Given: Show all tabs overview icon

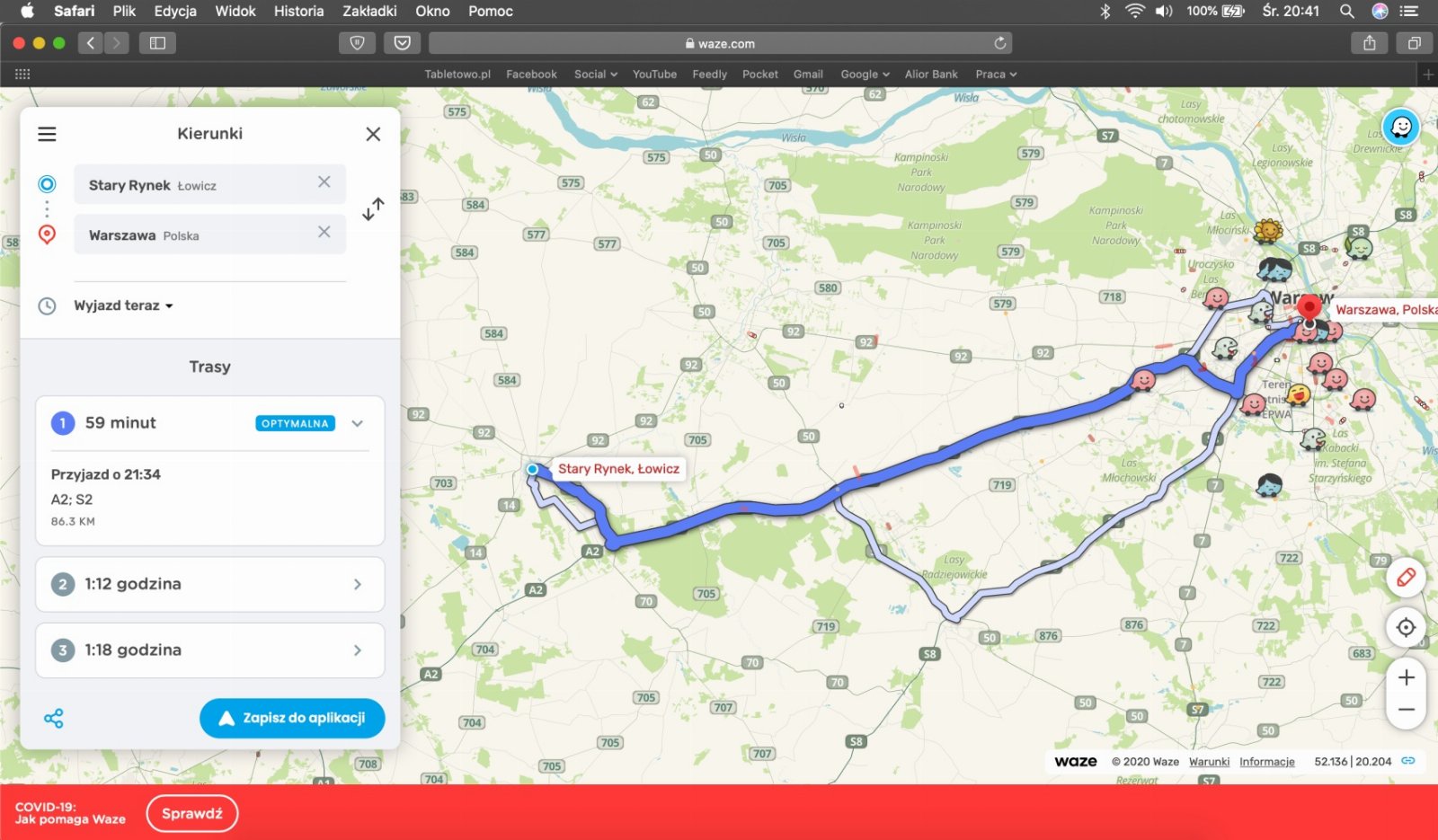Looking at the screenshot, I should (1414, 42).
